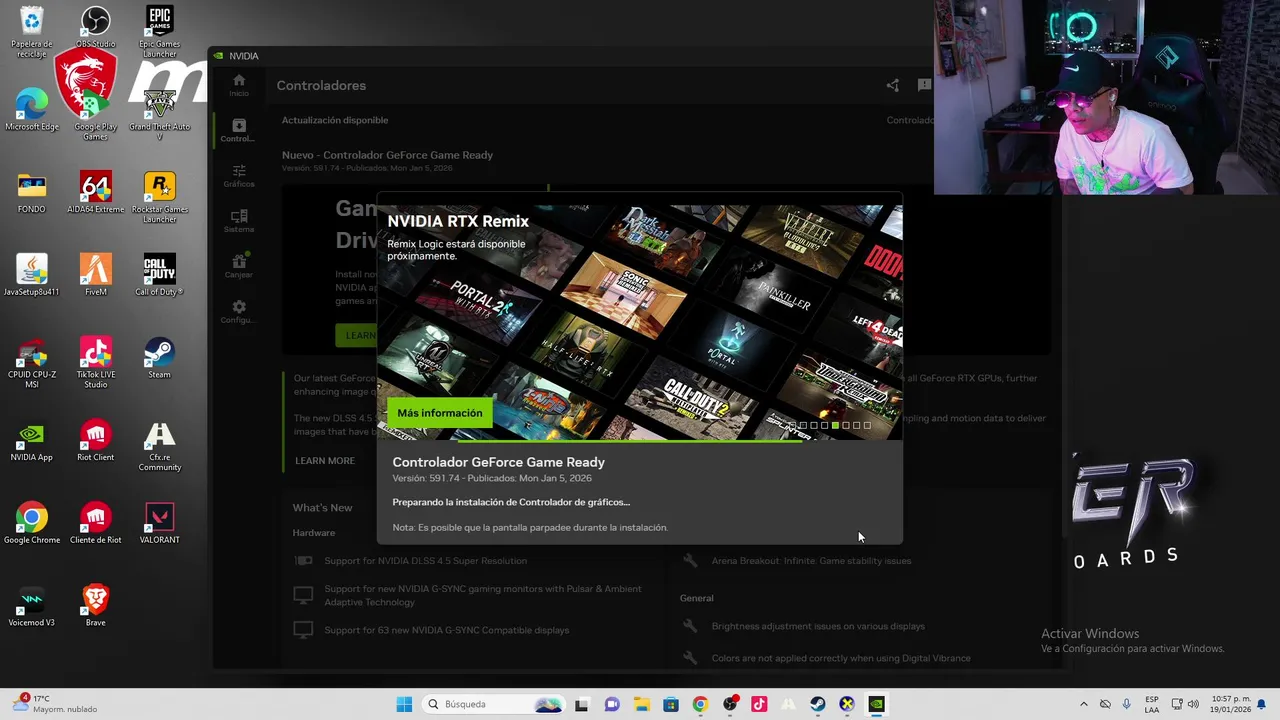
Task: Open the clock showing 10:57 p. m.
Action: (x=1230, y=704)
